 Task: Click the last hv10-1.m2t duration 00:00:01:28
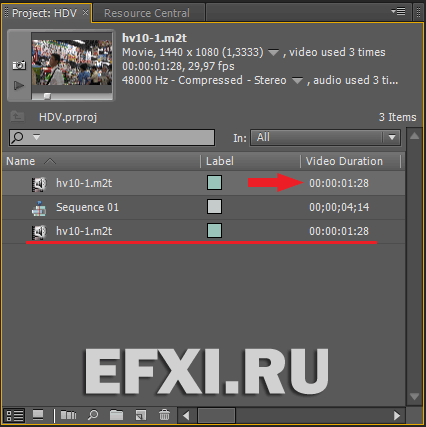click(x=339, y=231)
